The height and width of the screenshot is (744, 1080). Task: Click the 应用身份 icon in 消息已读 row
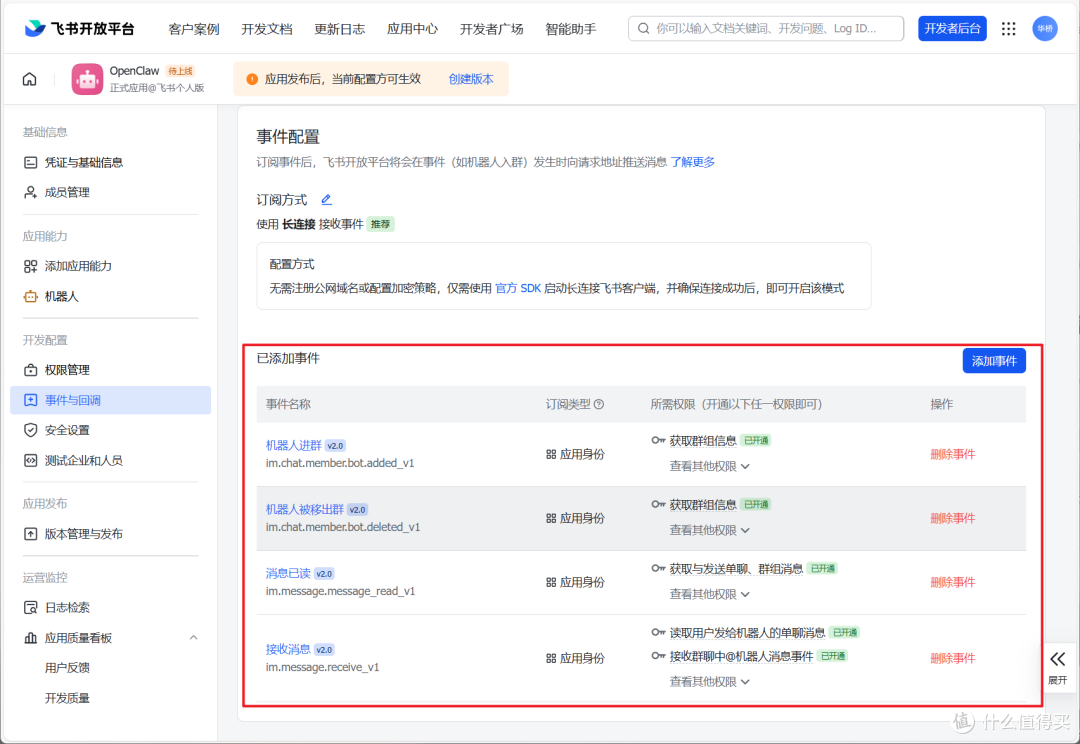pos(551,582)
